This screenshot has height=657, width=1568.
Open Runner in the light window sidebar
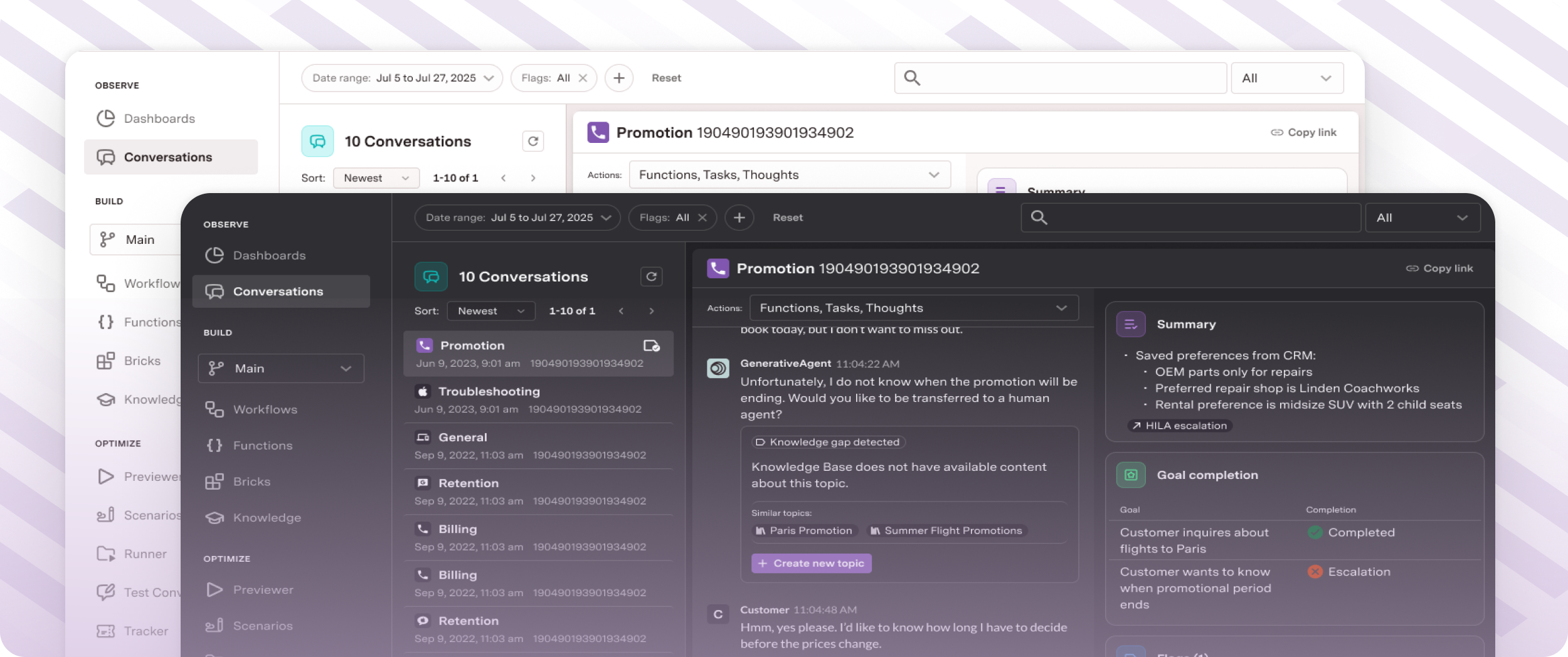(133, 554)
